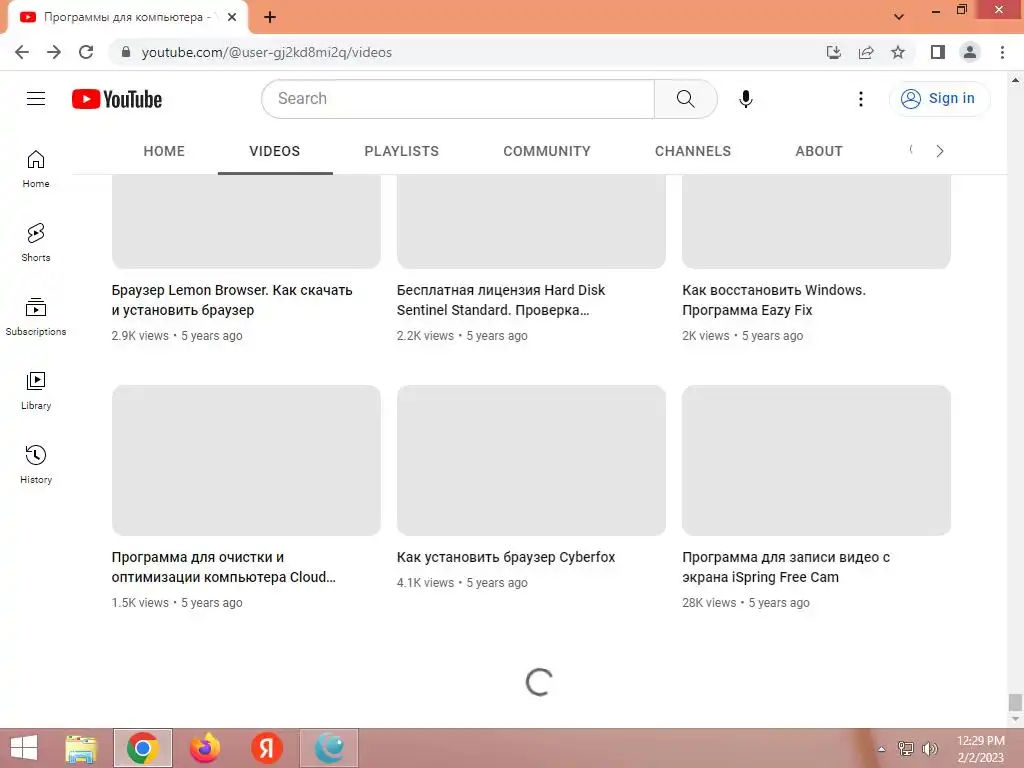
Task: Click thumbnail above Hard Disk Sentinel video
Action: click(x=532, y=221)
